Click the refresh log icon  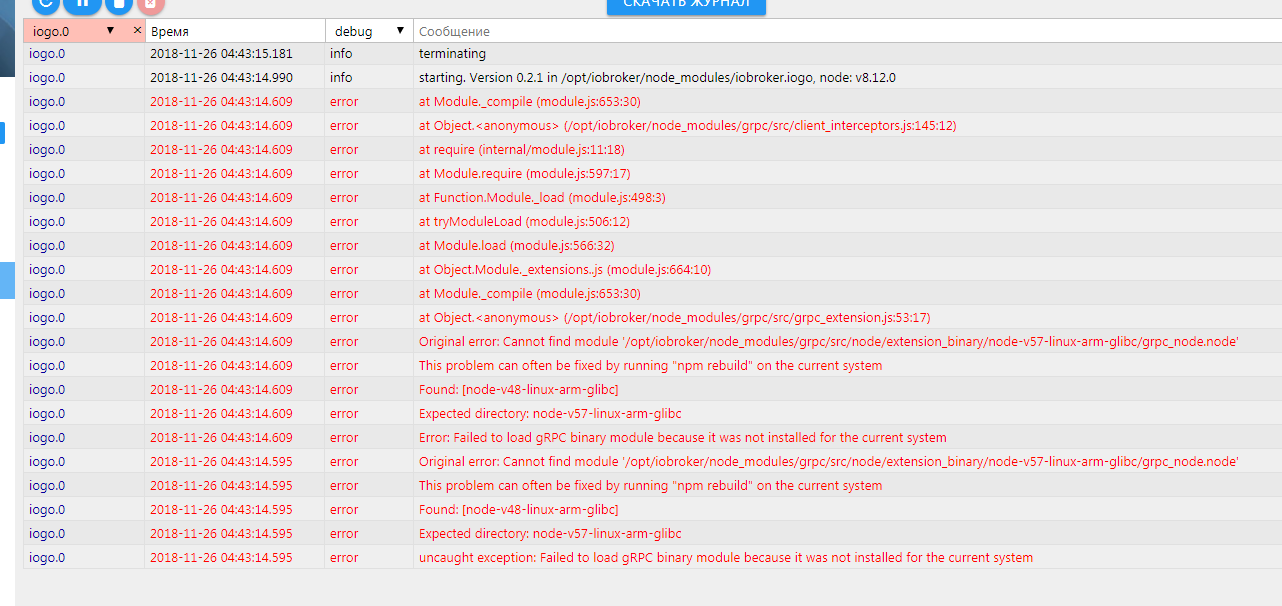coord(46,4)
